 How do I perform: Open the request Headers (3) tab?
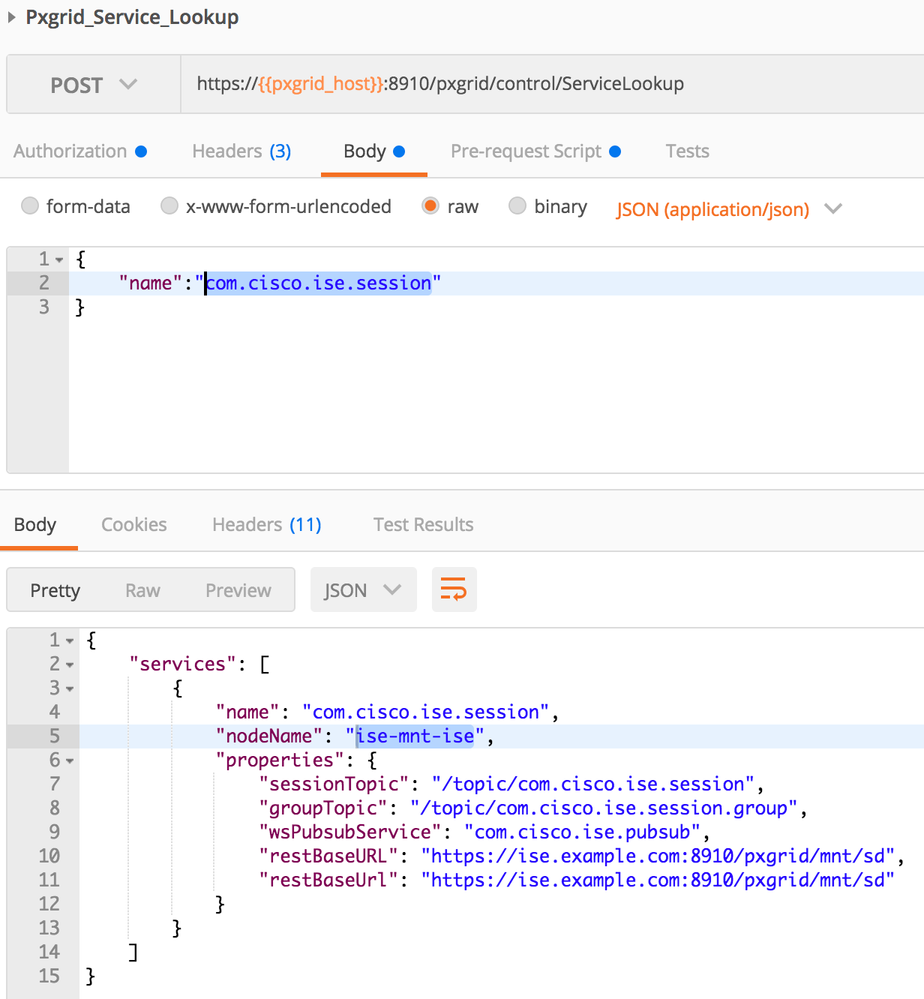242,151
